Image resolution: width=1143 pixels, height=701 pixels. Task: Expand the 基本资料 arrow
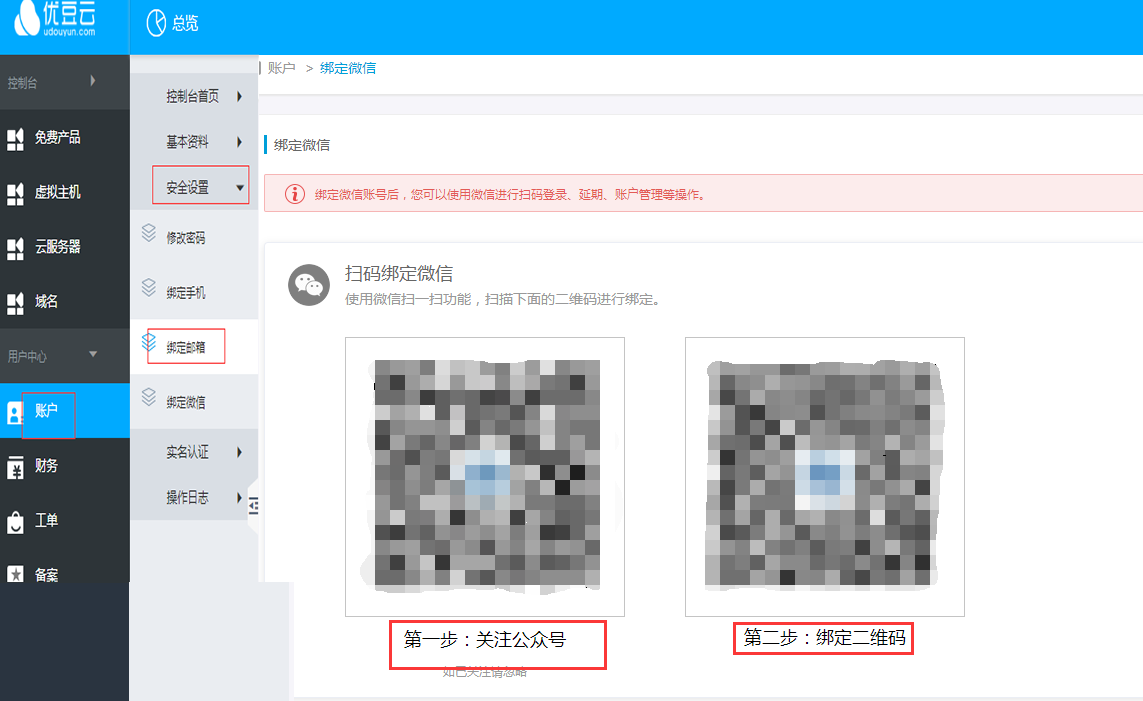point(239,142)
